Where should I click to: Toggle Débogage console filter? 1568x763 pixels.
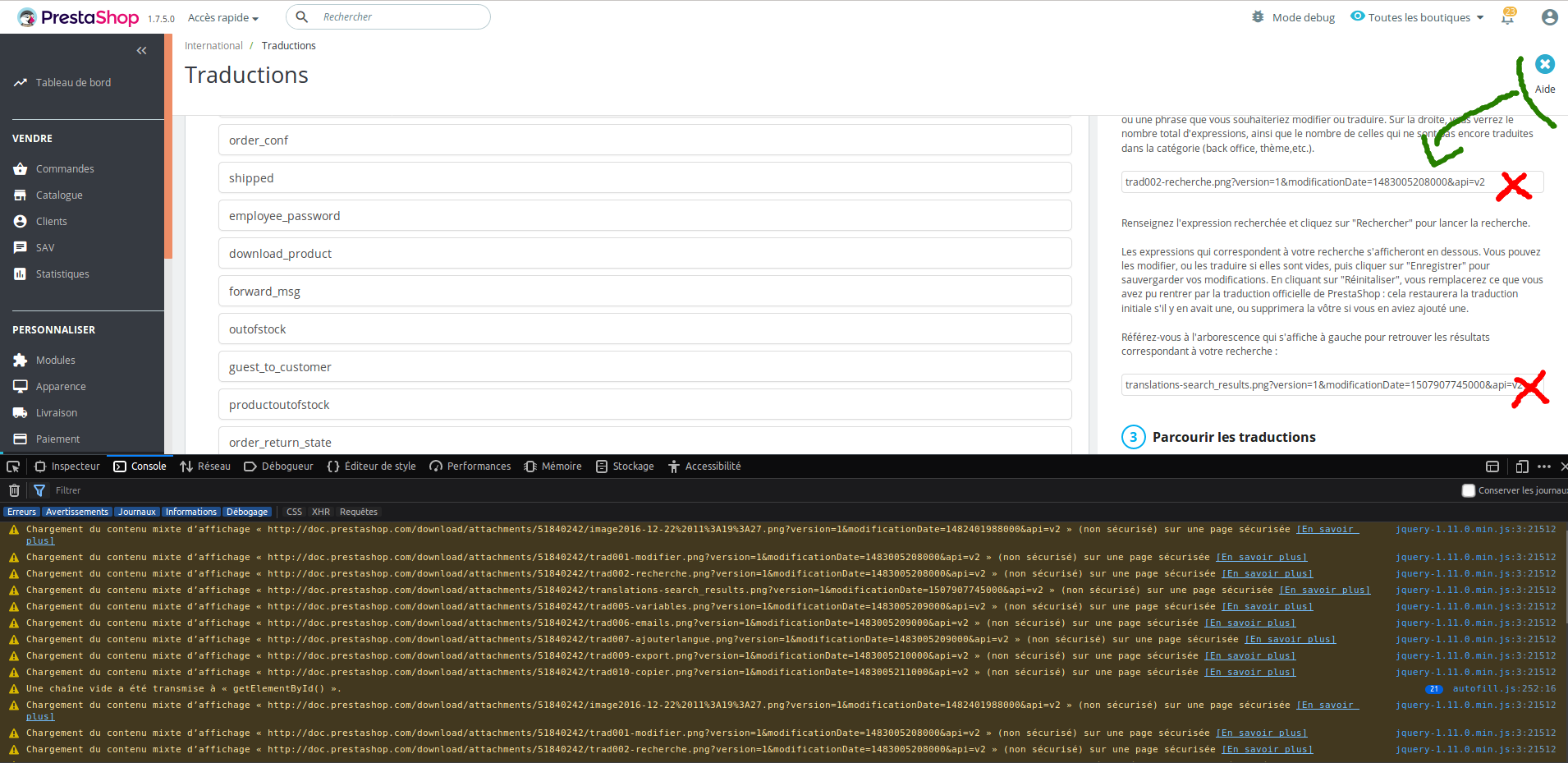[x=247, y=512]
